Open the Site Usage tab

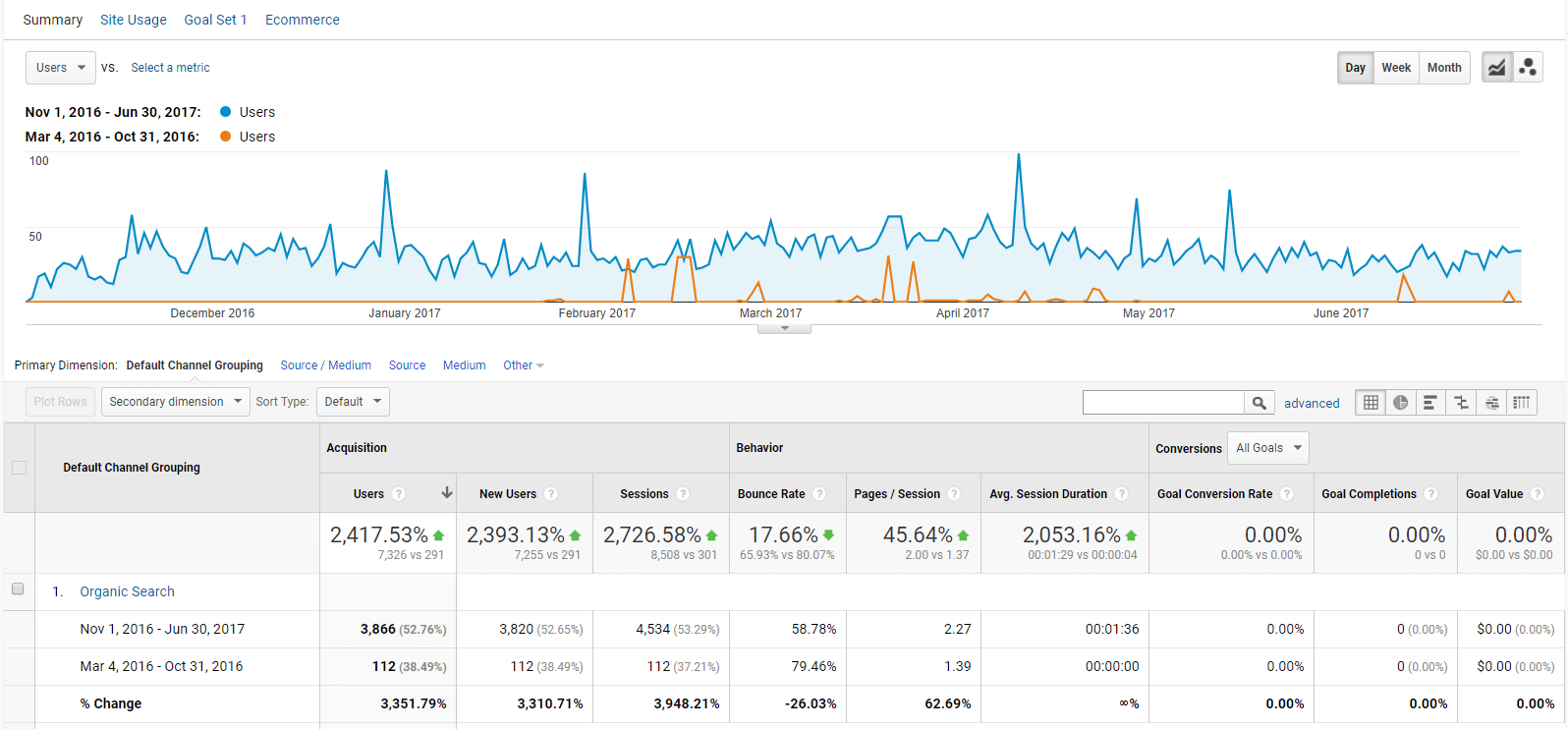coord(134,20)
